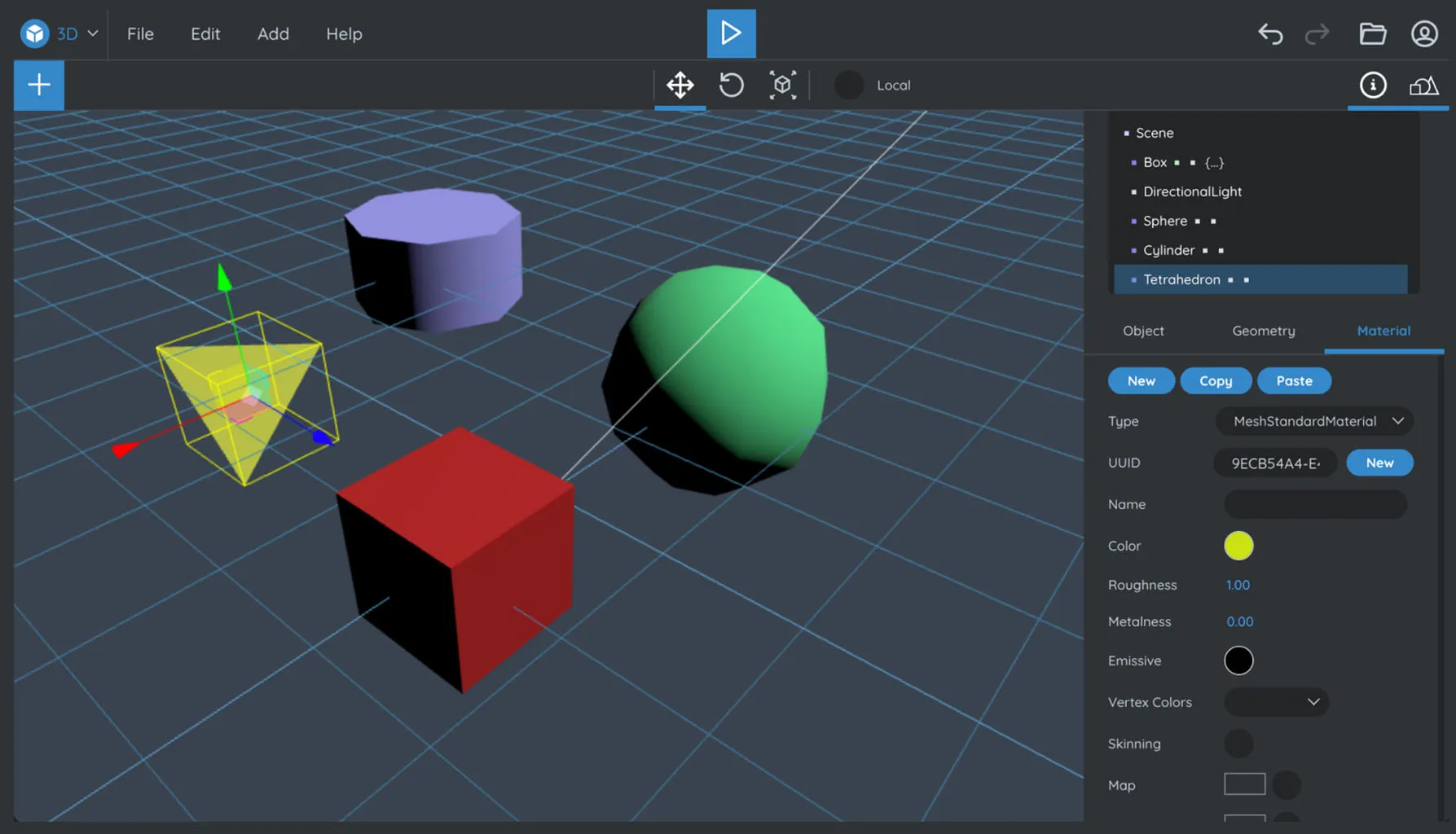Toggle the Skinning switch
Viewport: 1456px width, 834px height.
point(1238,744)
